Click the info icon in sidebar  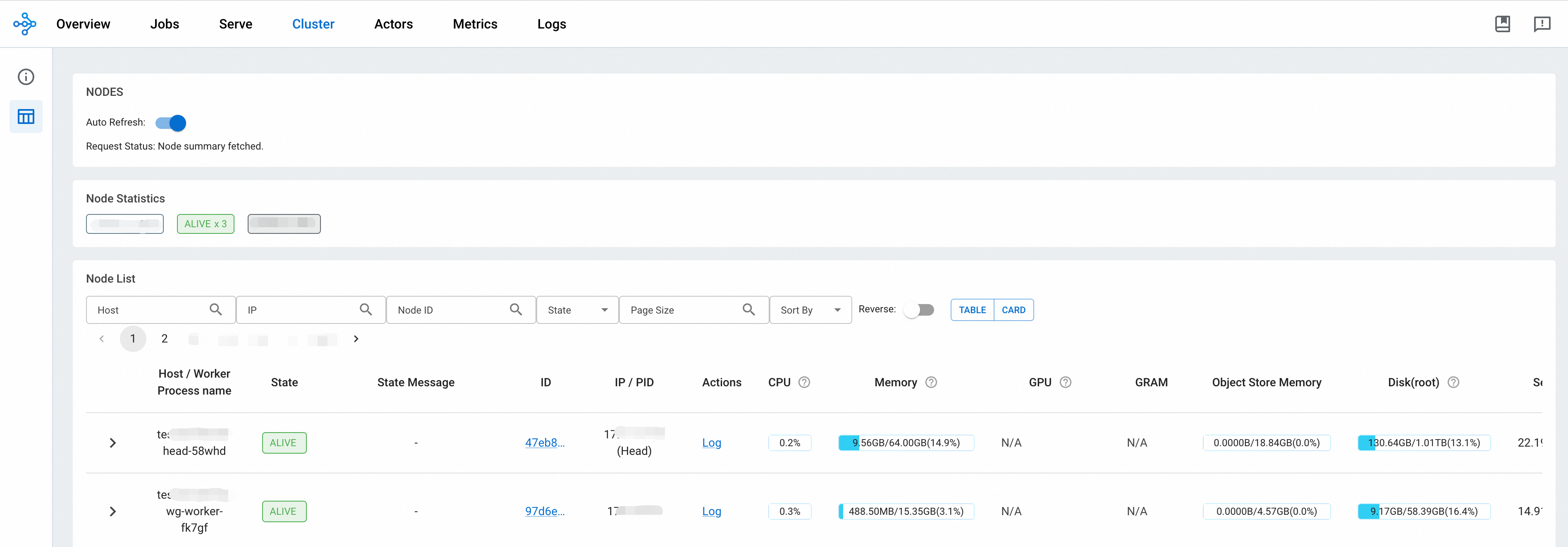(x=26, y=77)
